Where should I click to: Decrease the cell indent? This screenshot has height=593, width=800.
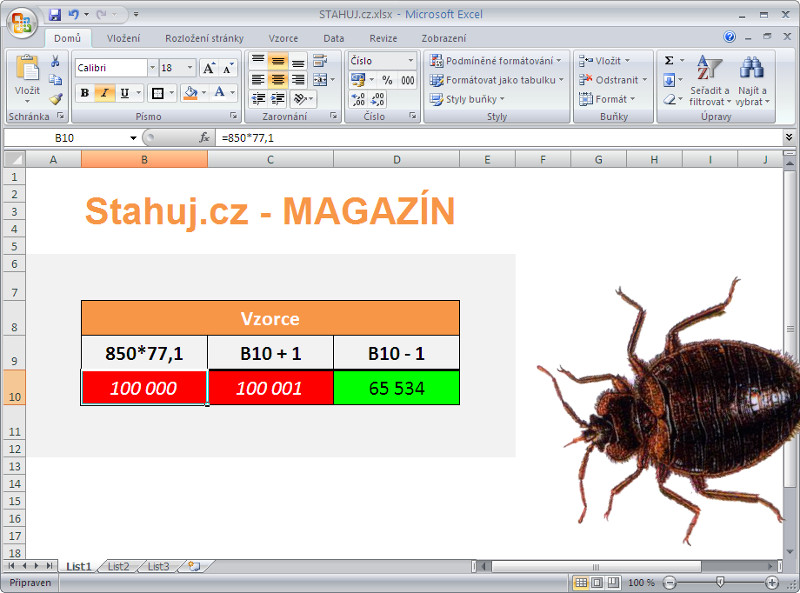tap(258, 98)
